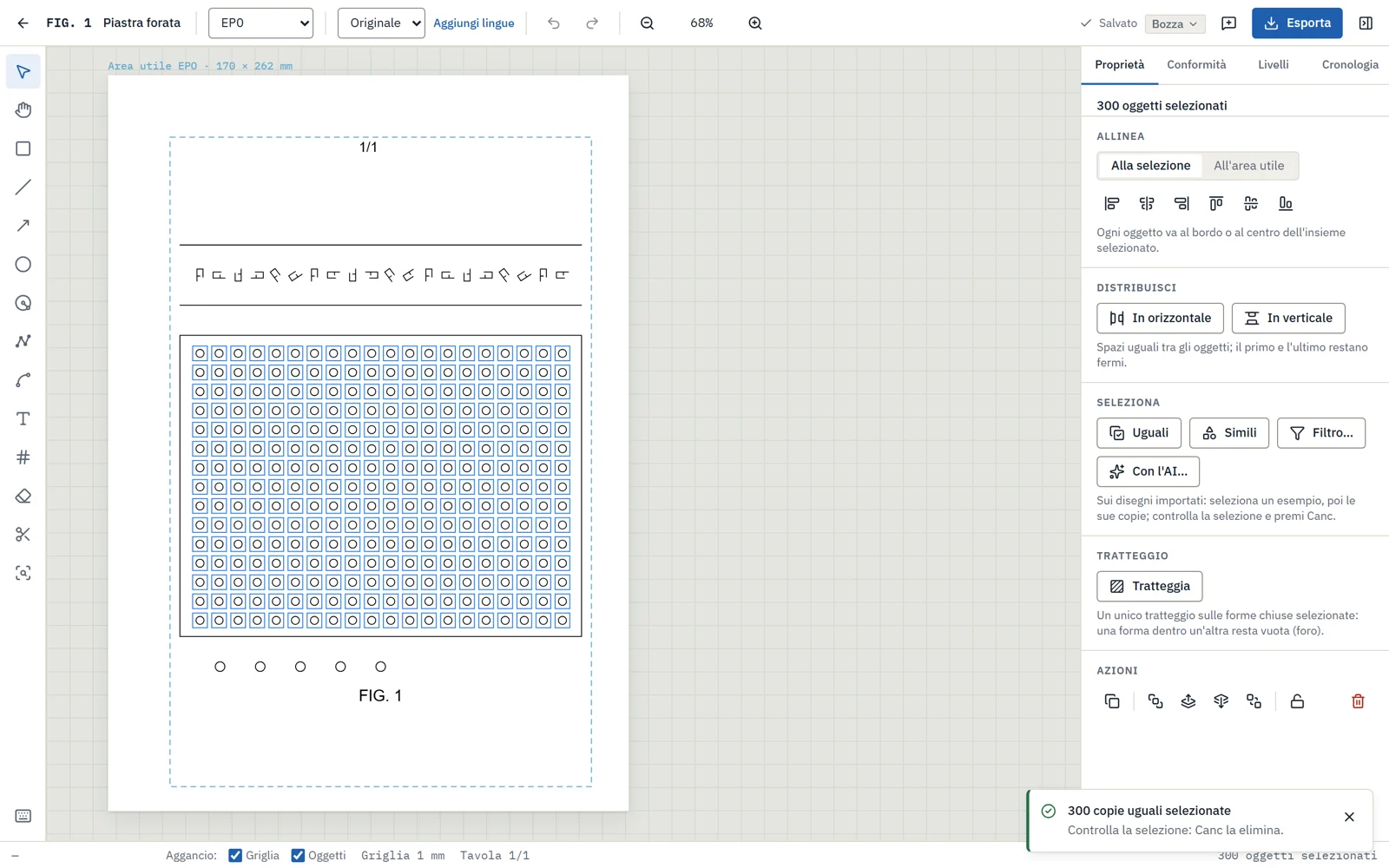
Task: Choose the rectangle drawing tool
Action: pos(23,149)
